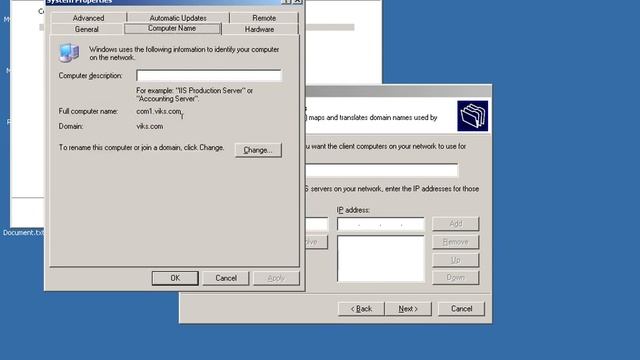Select the Remote tab
640x360 pixels.
tap(264, 18)
